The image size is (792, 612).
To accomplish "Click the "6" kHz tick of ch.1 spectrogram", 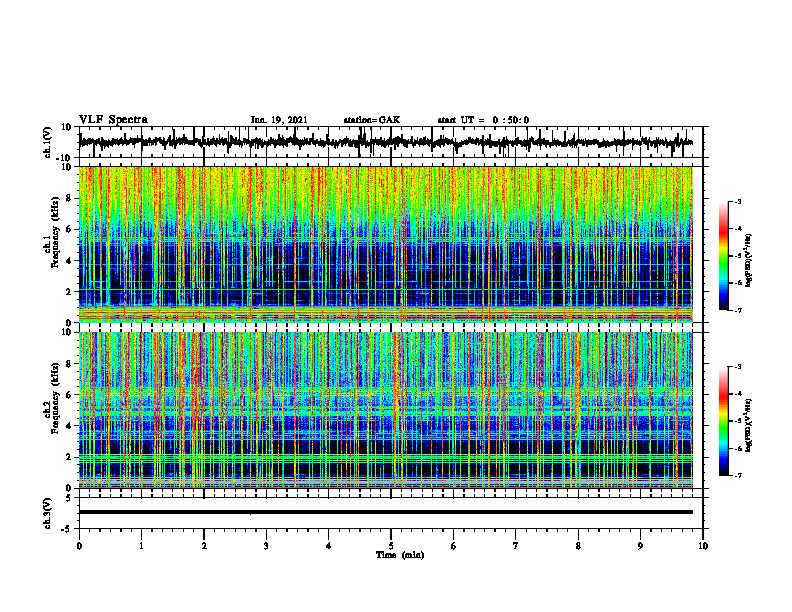I will tap(70, 229).
